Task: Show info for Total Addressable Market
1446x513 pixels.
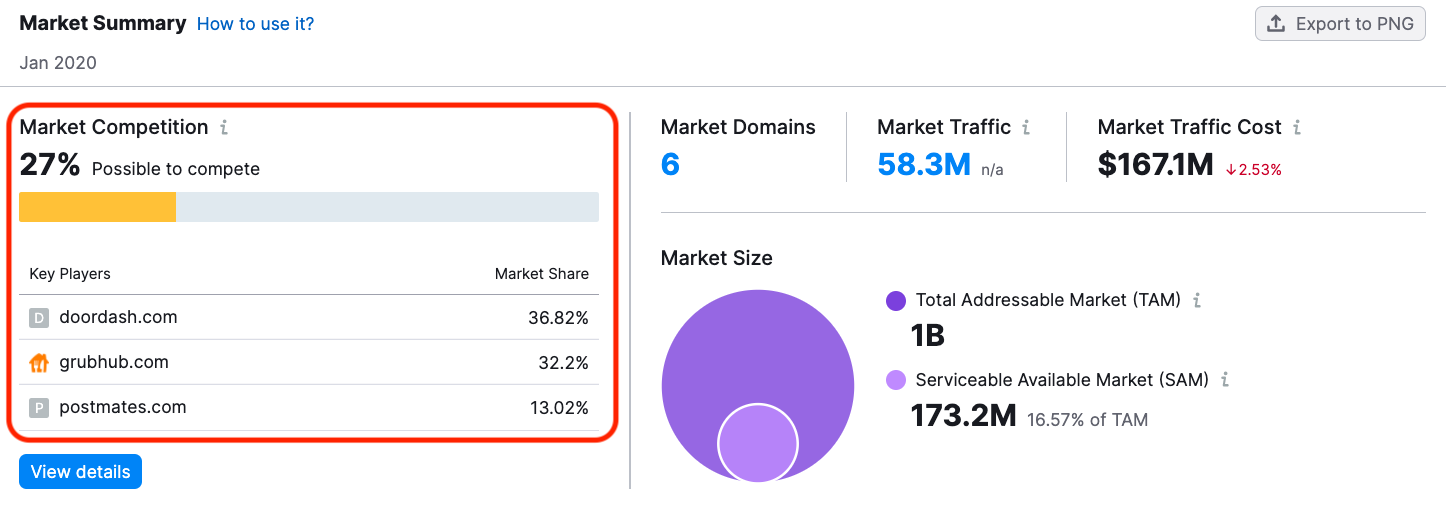Action: click(1197, 300)
